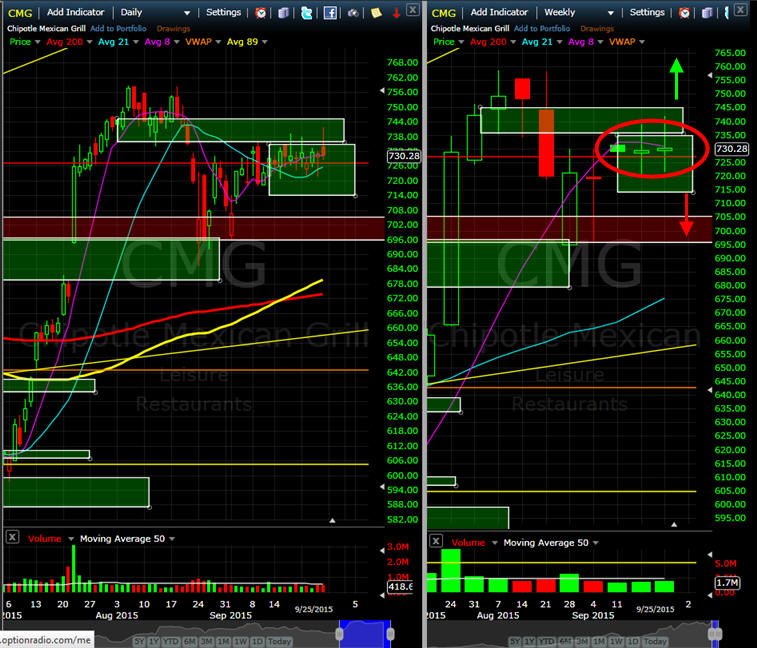Expand Price options in Daily chart
The height and width of the screenshot is (648, 757).
pos(38,42)
